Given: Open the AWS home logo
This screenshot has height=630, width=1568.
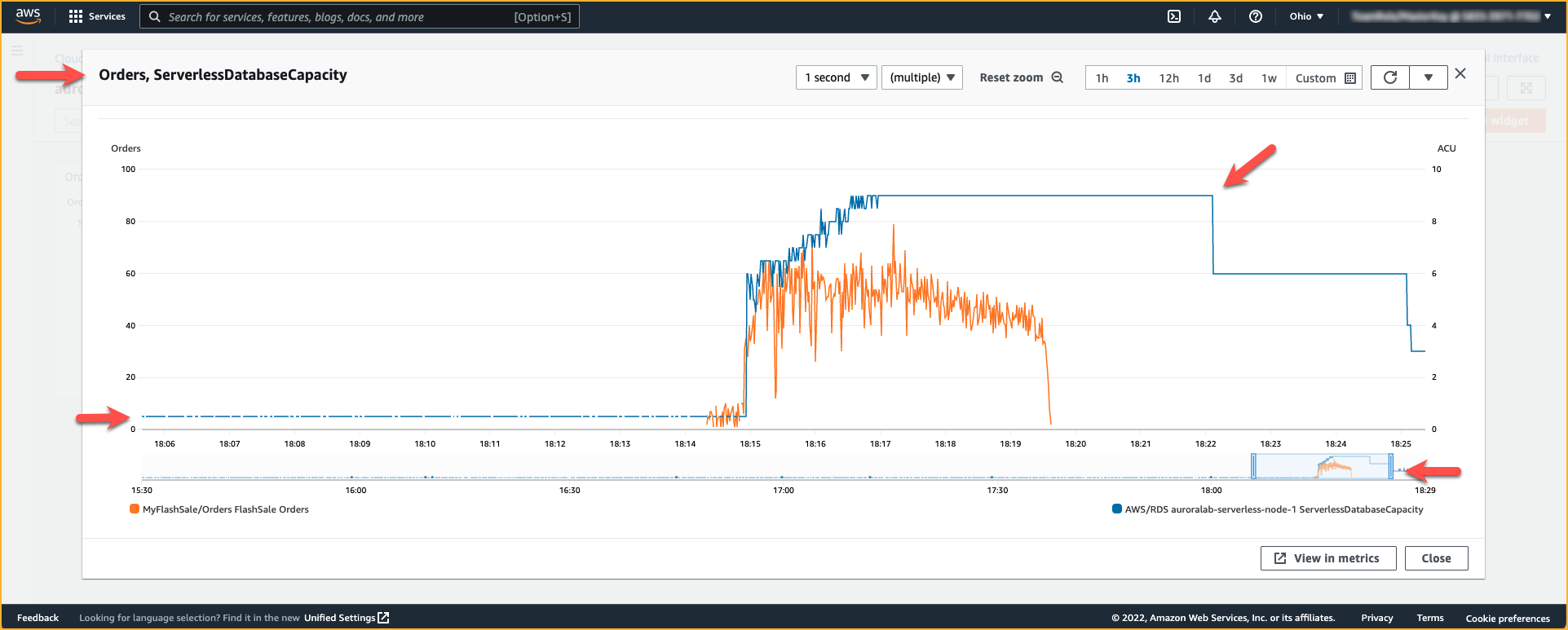Looking at the screenshot, I should coord(28,16).
